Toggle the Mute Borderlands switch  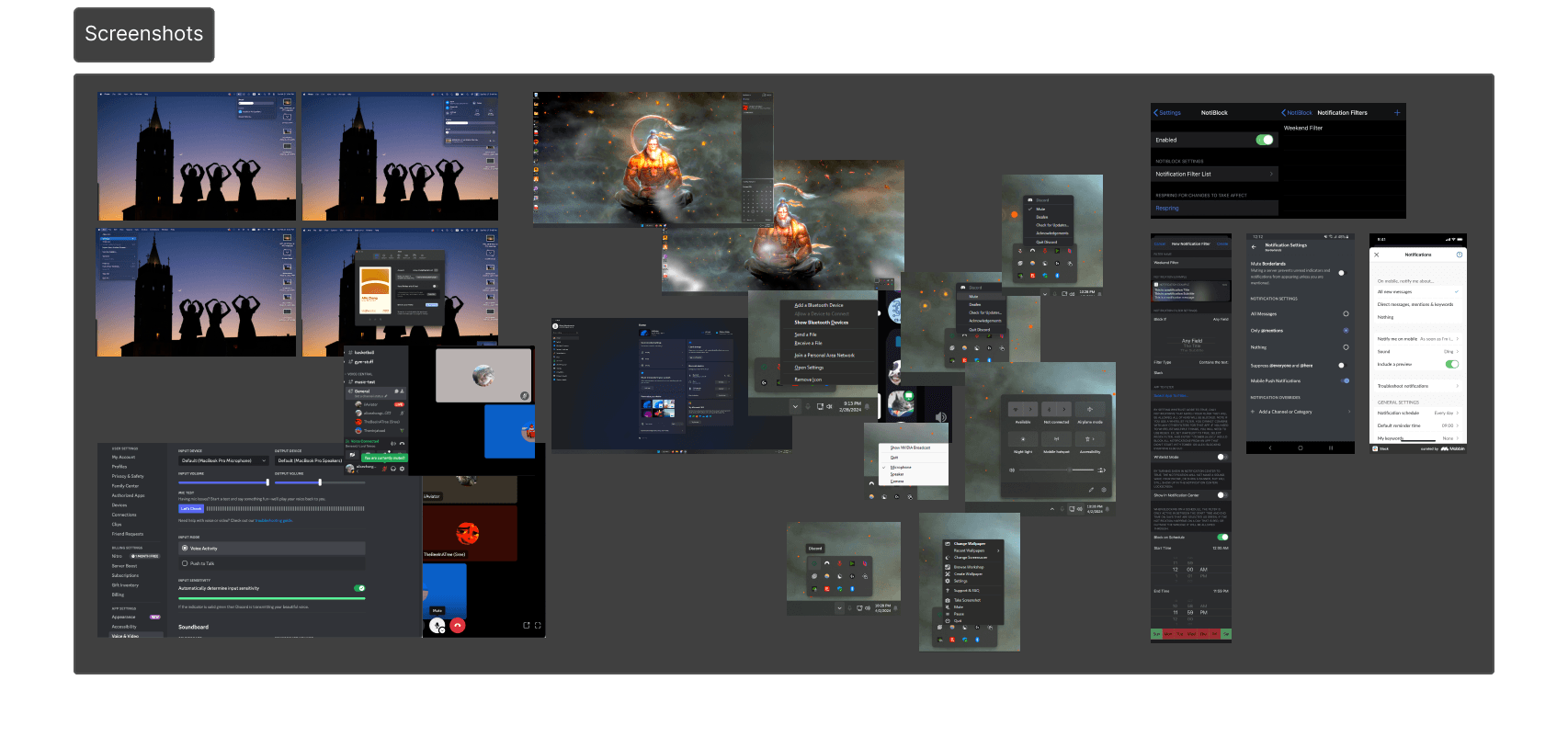click(x=1343, y=273)
